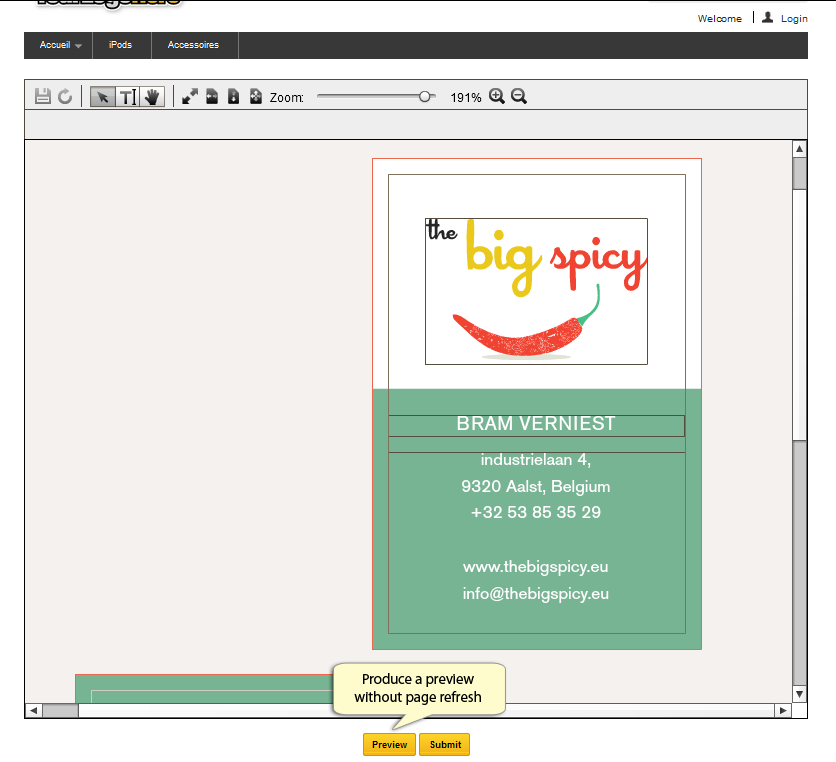
Task: Click the fit-whole-page icon
Action: 256,97
